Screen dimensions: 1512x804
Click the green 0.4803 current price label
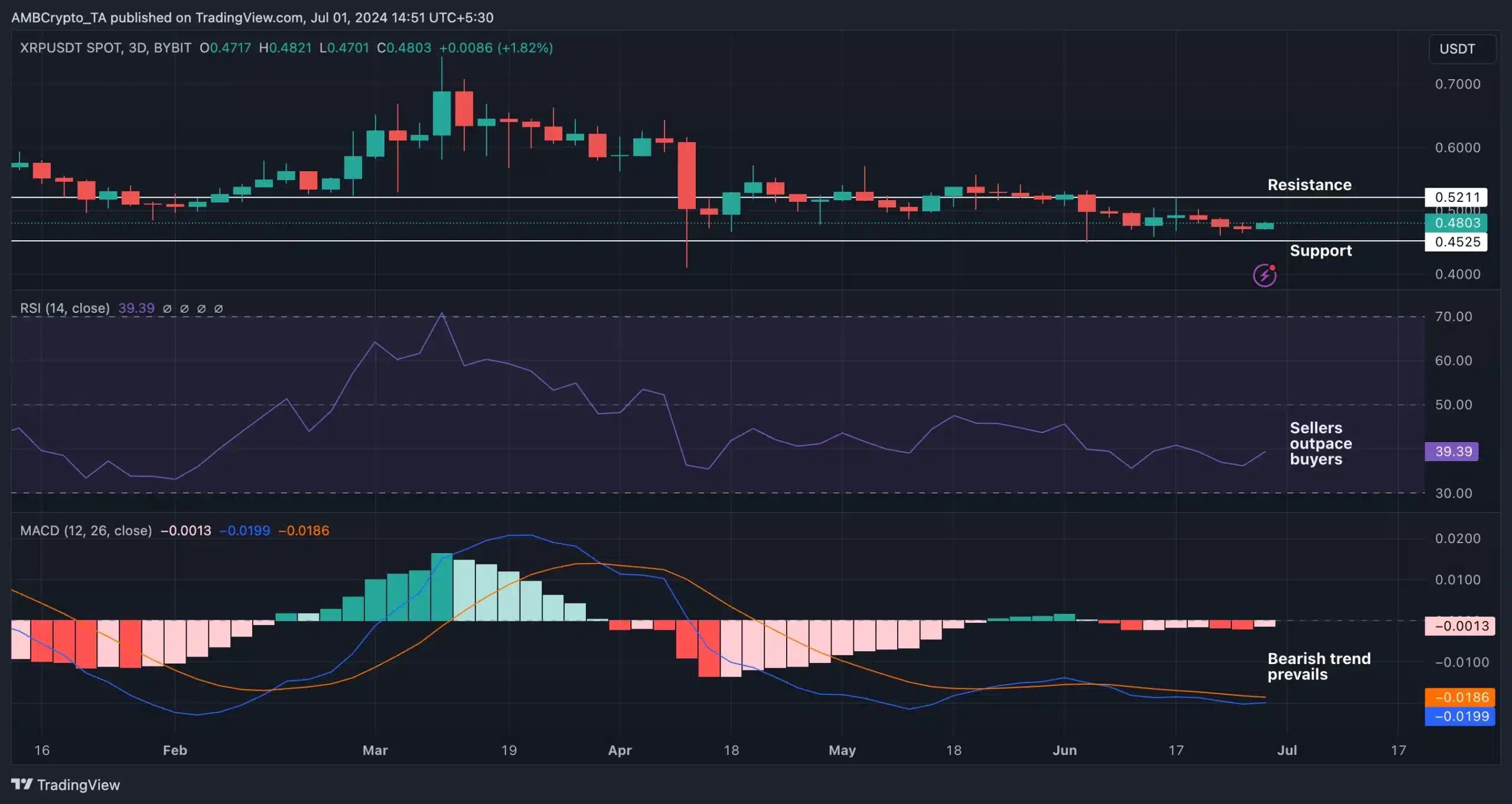[x=1456, y=223]
